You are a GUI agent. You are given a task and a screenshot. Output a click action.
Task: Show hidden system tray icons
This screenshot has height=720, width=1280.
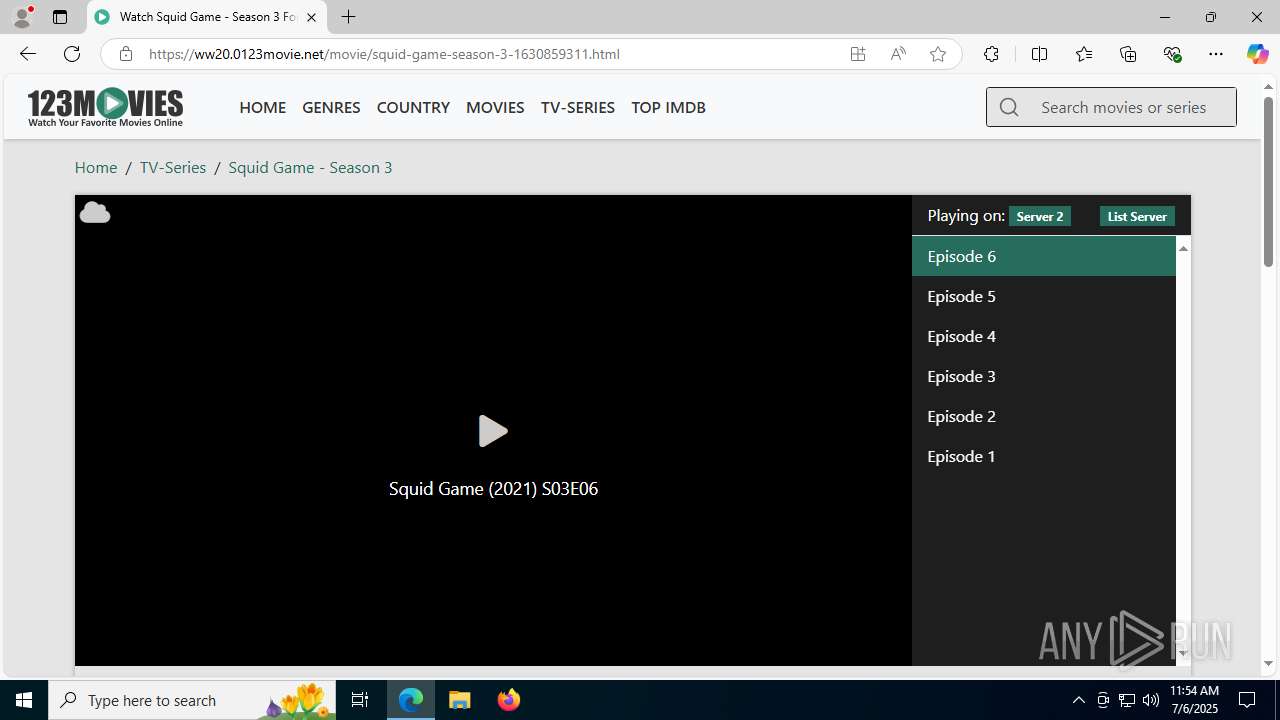[1078, 700]
